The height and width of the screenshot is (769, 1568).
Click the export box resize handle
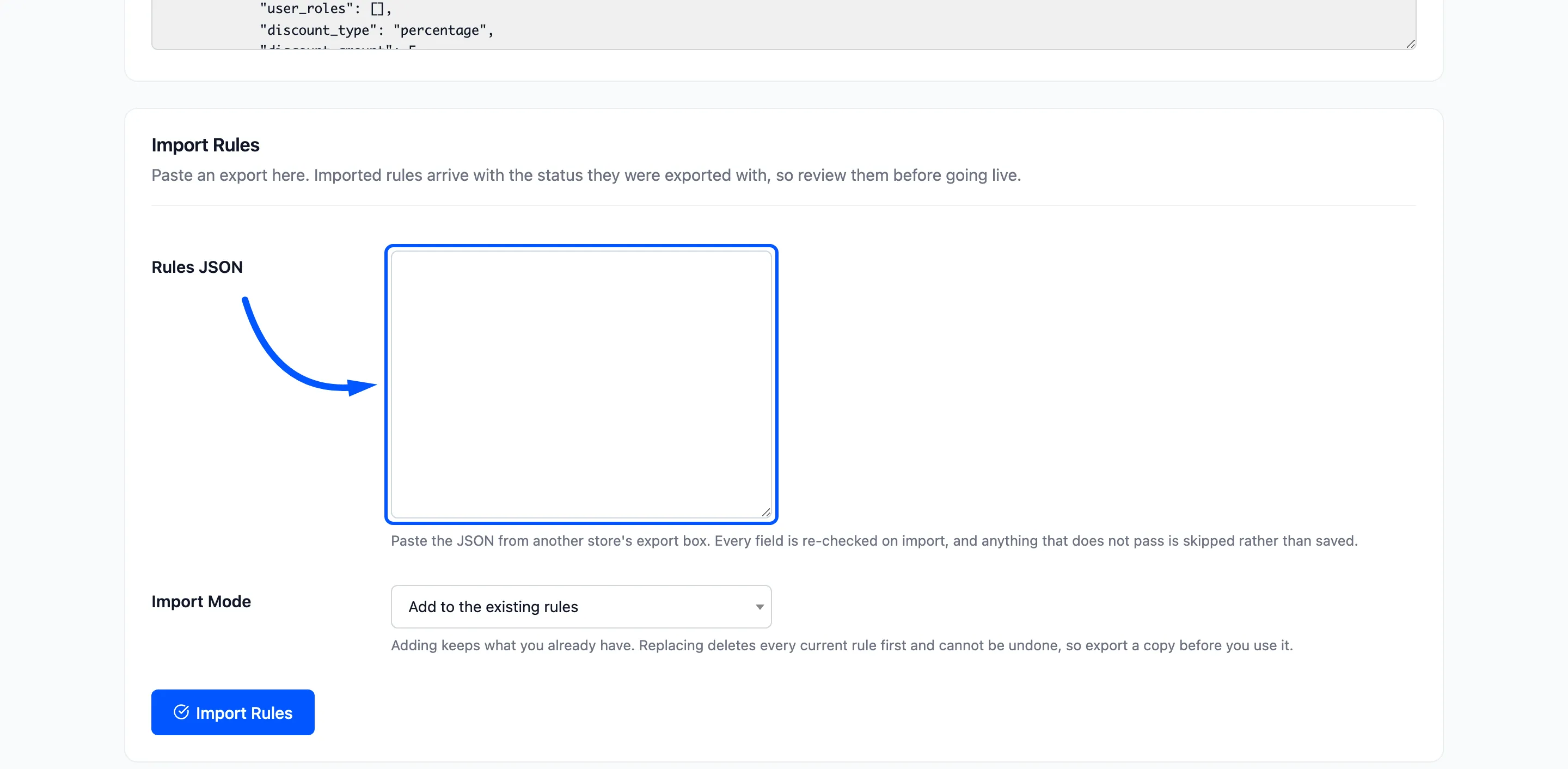coord(1410,44)
